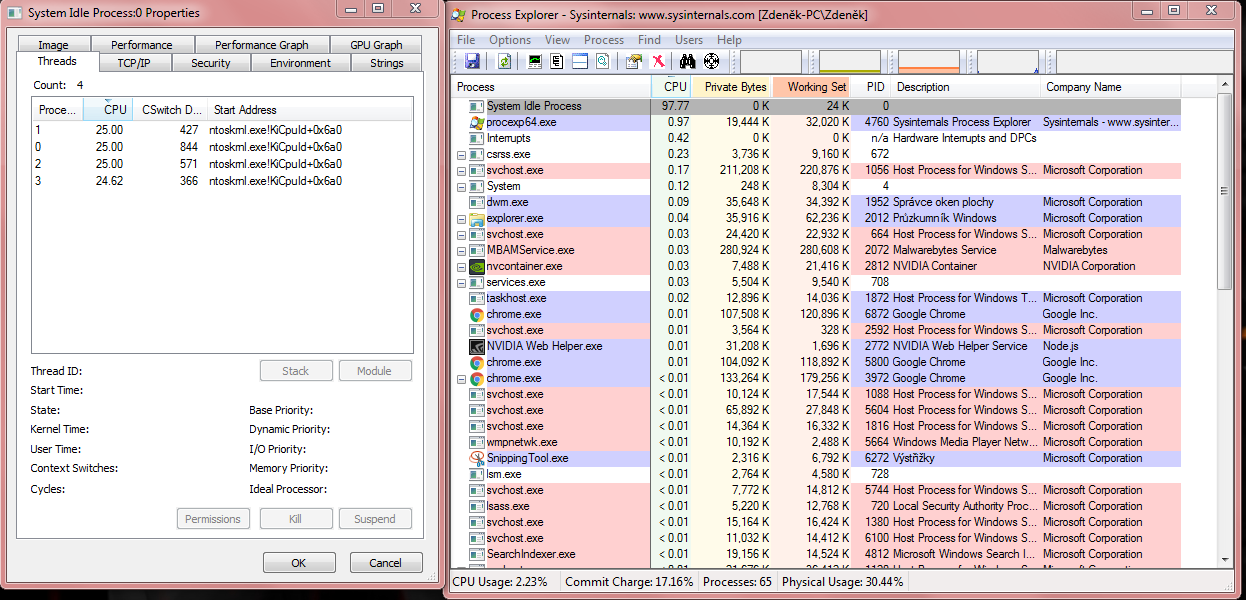Collapse the csrss.exe tree node
The width and height of the screenshot is (1246, 600).
tap(461, 154)
